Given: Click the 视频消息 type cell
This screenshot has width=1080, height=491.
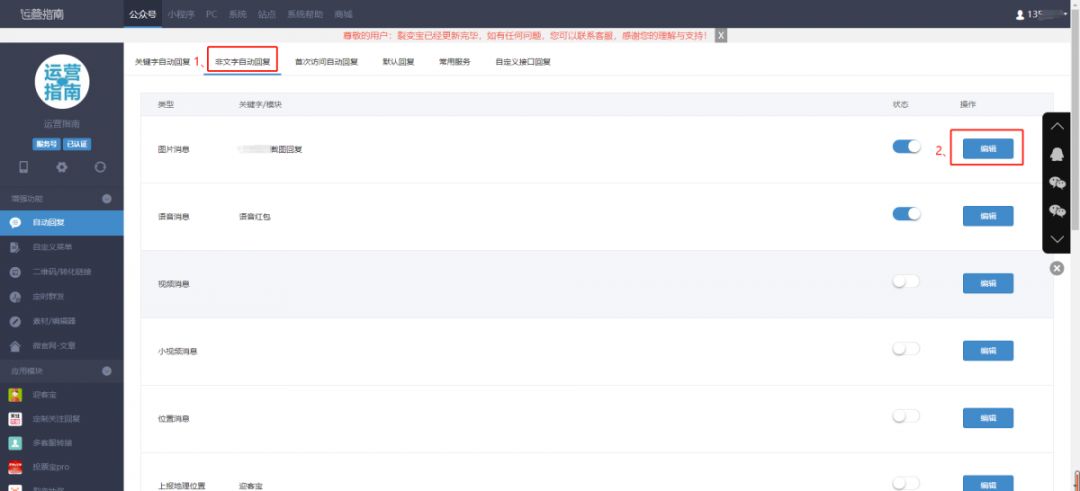Looking at the screenshot, I should (174, 284).
